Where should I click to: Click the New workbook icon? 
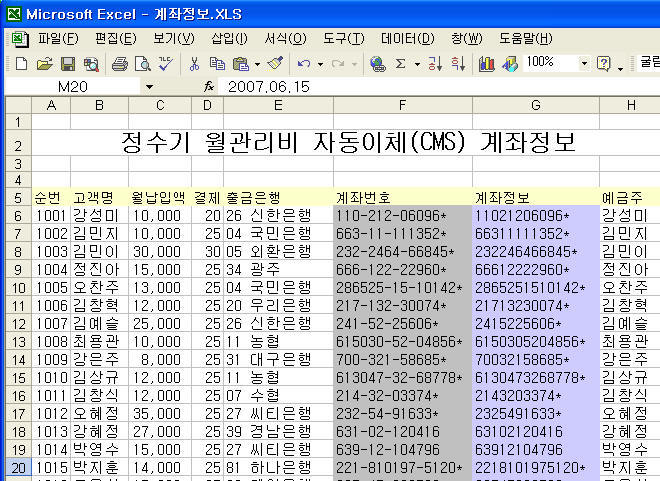(x=21, y=64)
